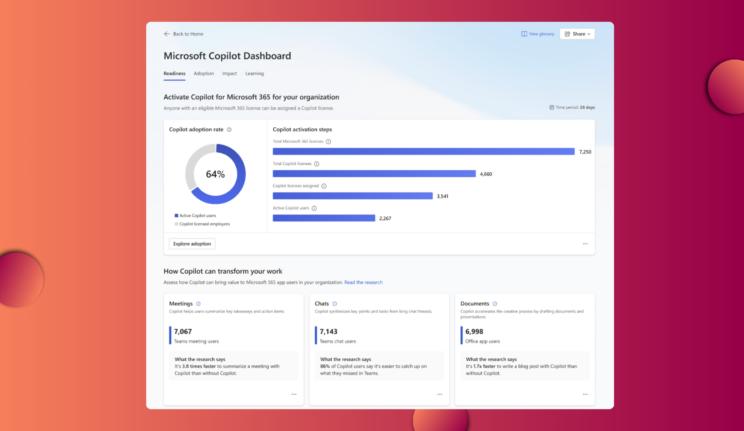744x431 pixels.
Task: Expand the Share dropdown chevron
Action: tap(589, 34)
